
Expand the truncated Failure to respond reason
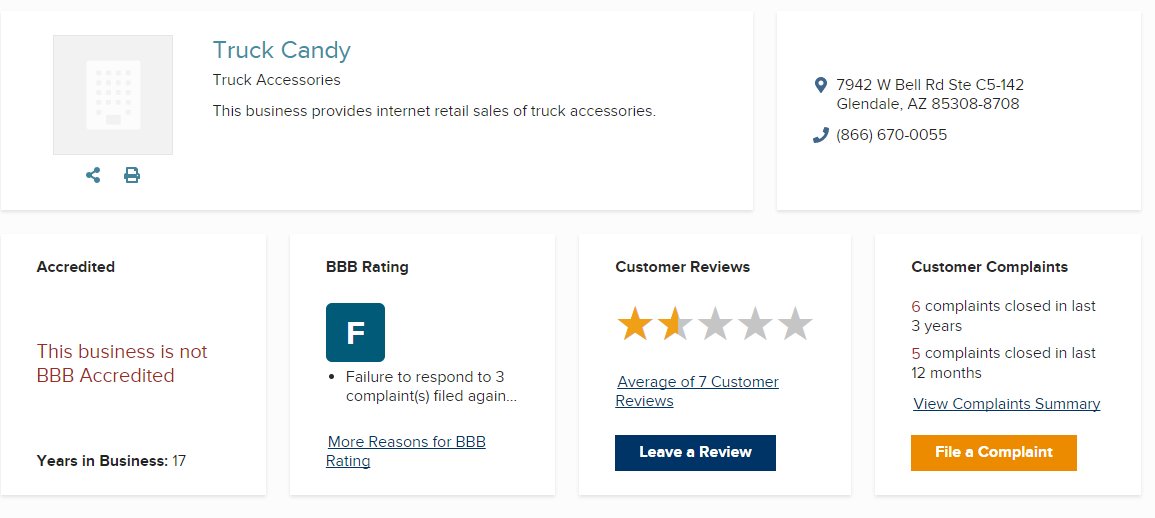point(432,387)
